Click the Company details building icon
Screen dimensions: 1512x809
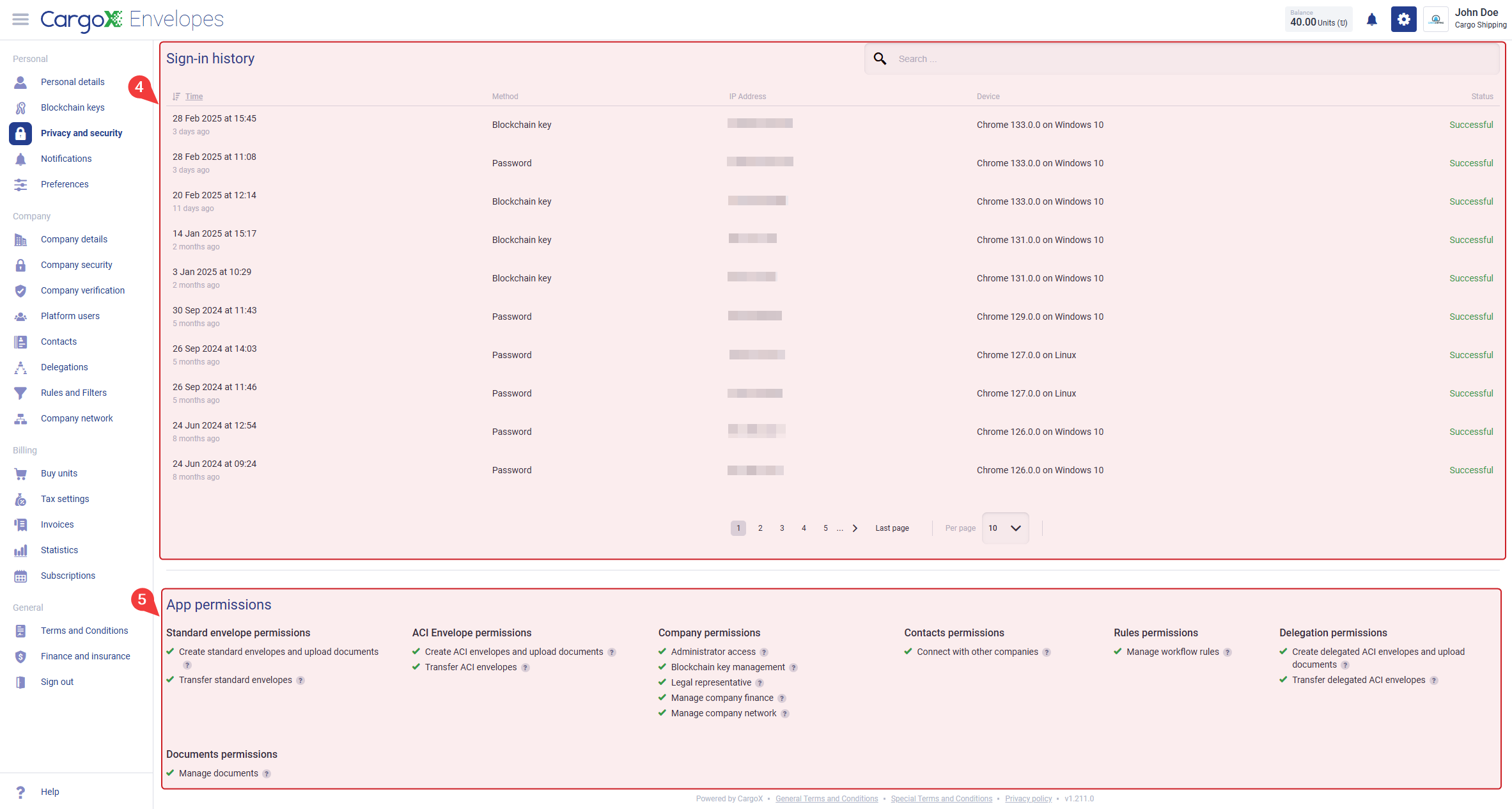click(20, 239)
